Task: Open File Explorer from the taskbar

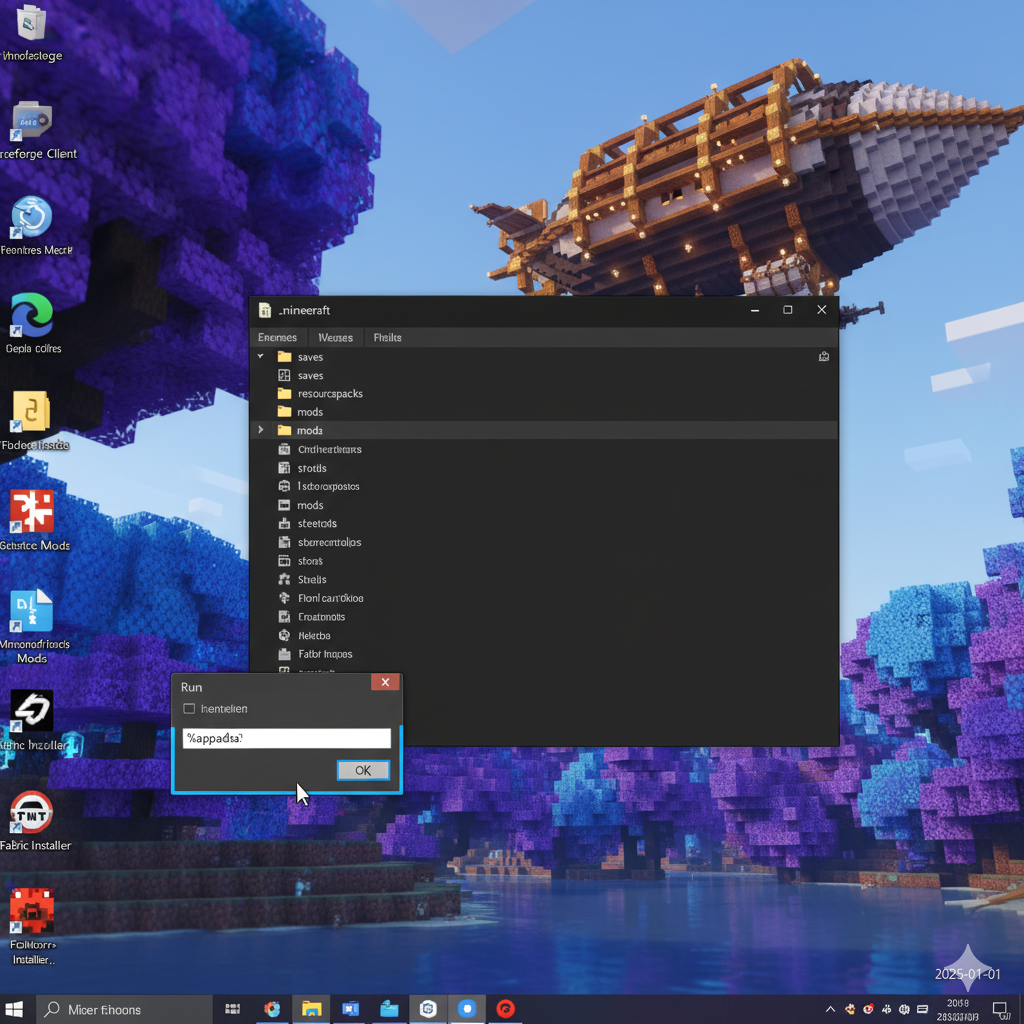Action: (311, 1009)
